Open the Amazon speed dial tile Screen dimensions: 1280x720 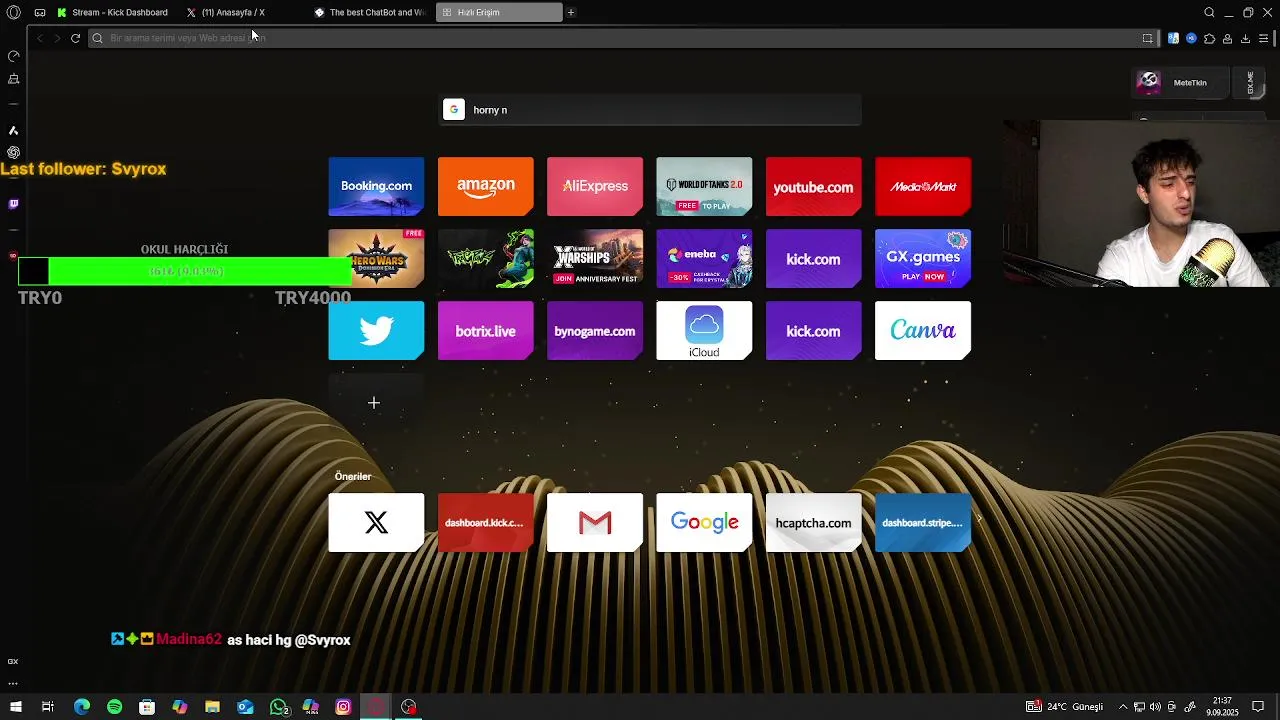pyautogui.click(x=485, y=186)
